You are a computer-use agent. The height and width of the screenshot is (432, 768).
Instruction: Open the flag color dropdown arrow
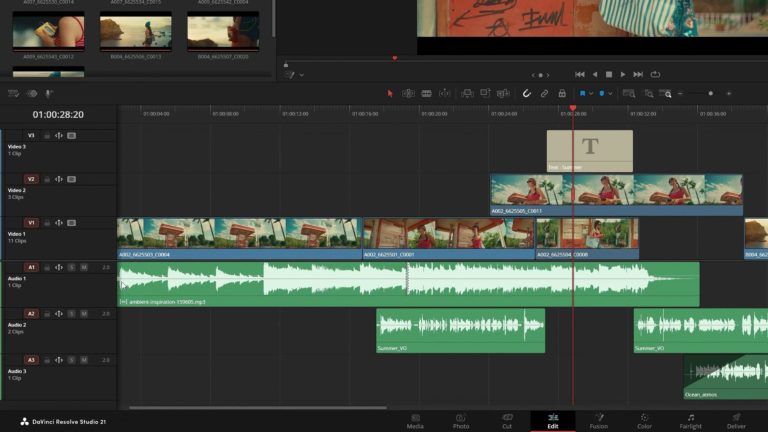[x=591, y=94]
